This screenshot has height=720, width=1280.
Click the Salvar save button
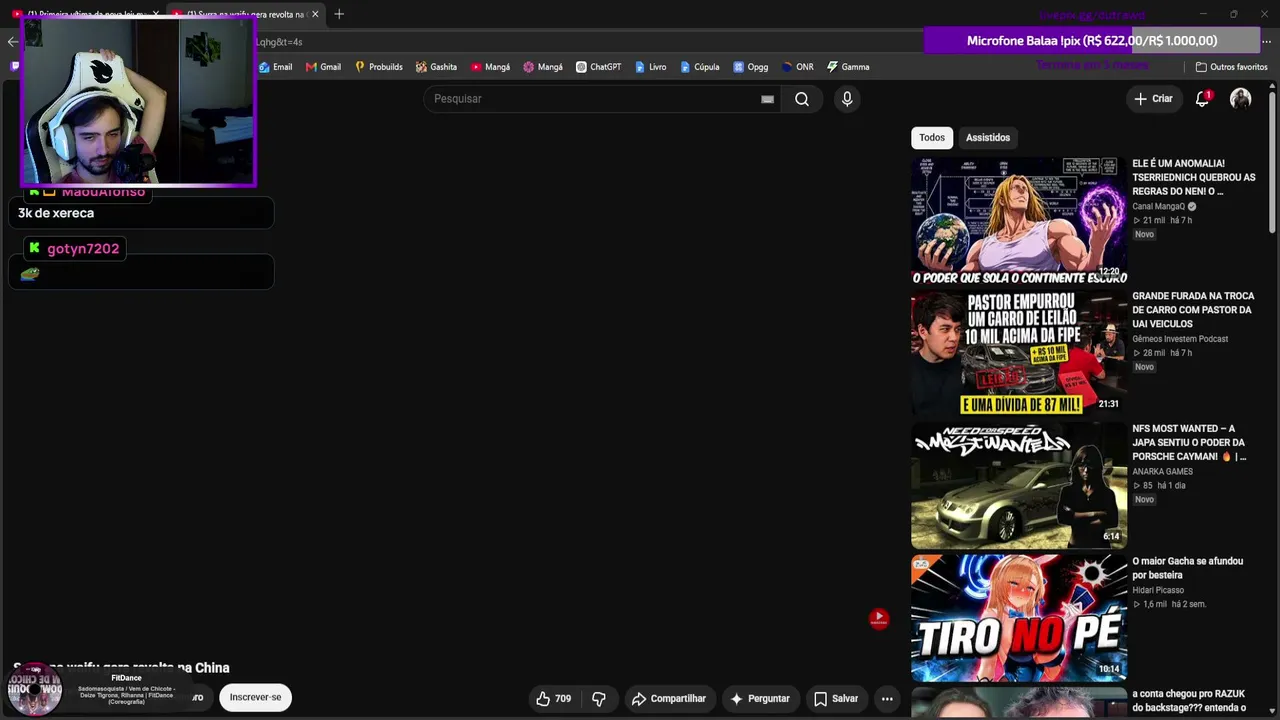tap(836, 699)
